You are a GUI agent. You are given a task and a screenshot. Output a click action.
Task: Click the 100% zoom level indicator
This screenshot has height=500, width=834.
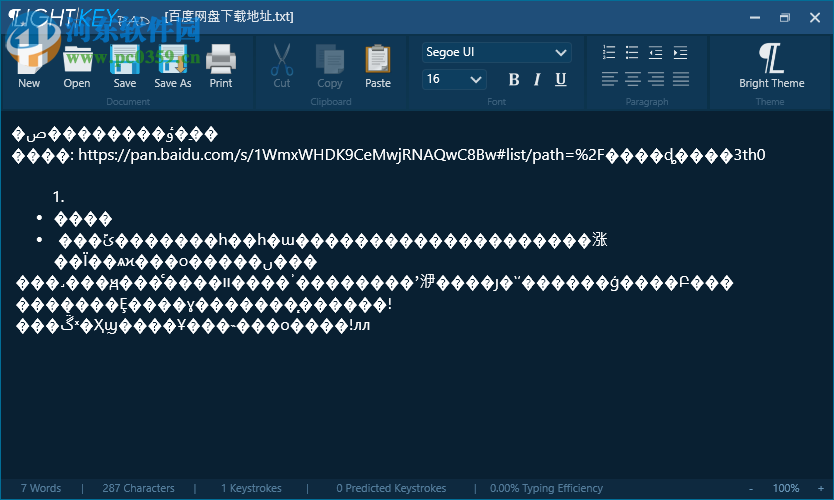(786, 488)
